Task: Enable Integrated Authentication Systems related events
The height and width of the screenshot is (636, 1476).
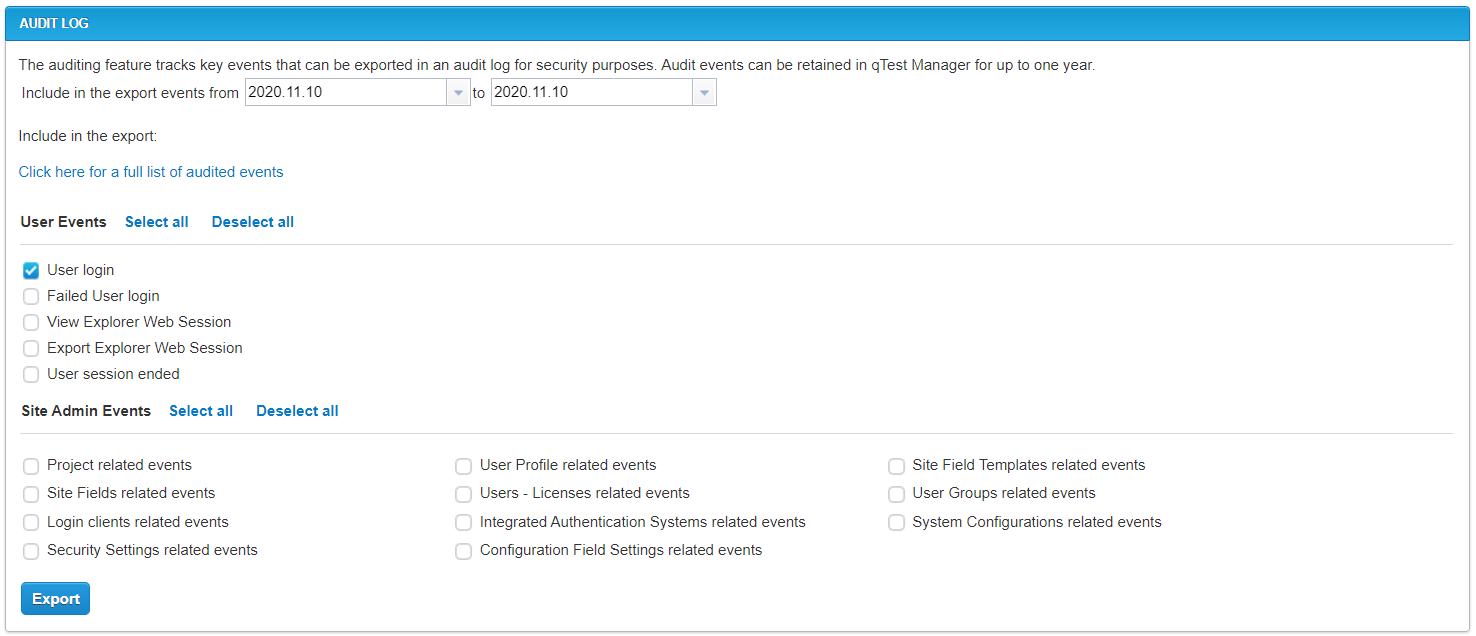Action: click(x=463, y=522)
